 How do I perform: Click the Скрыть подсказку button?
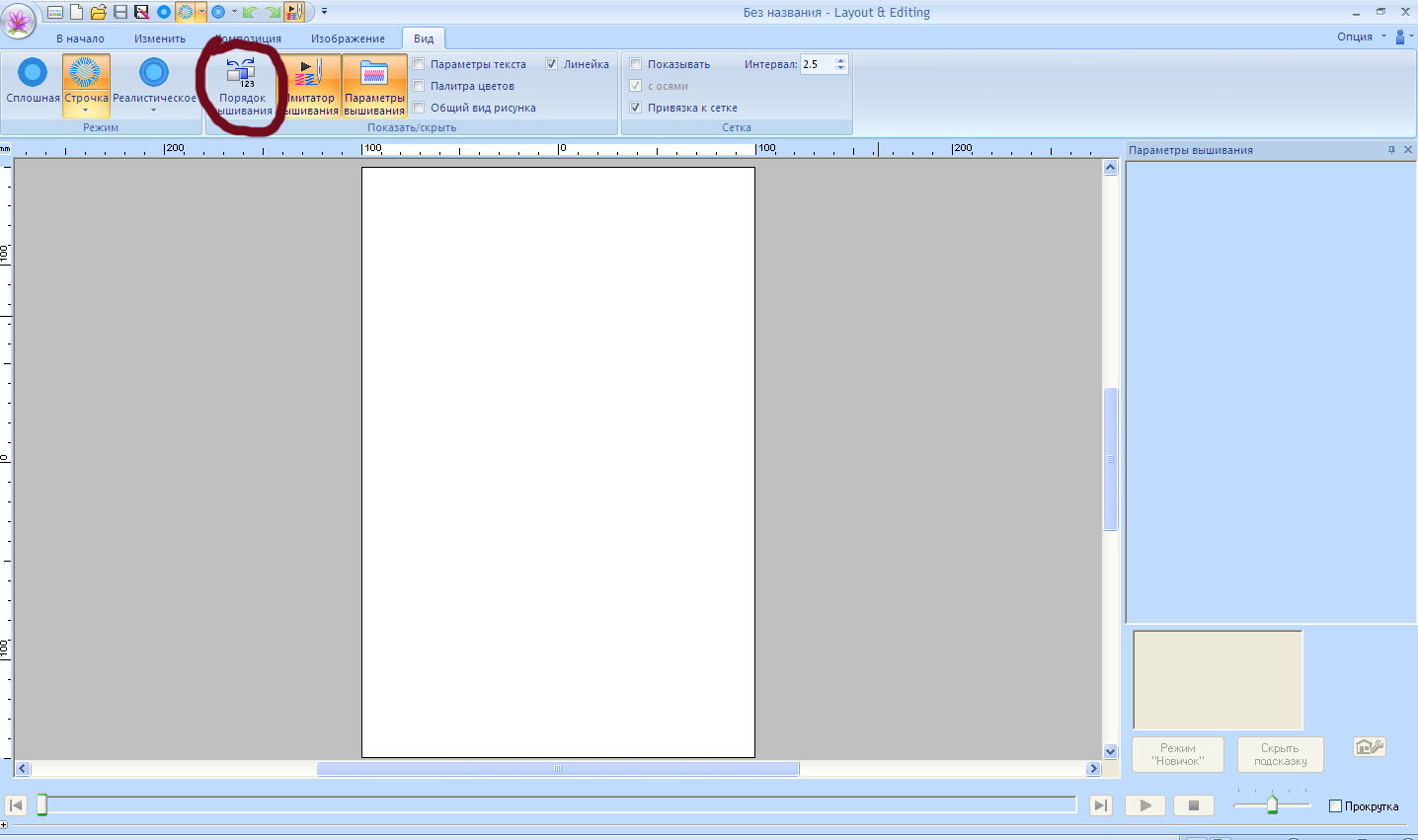1280,755
